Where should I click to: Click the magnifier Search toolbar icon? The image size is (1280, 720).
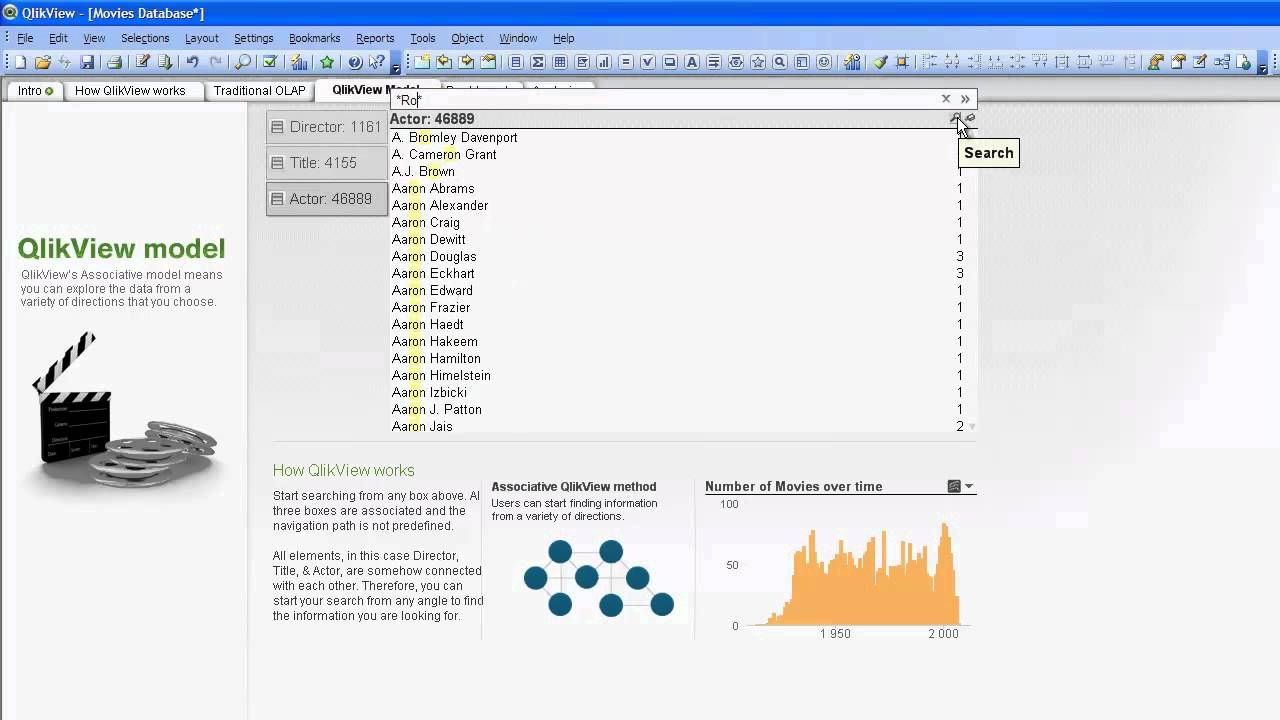pos(243,62)
